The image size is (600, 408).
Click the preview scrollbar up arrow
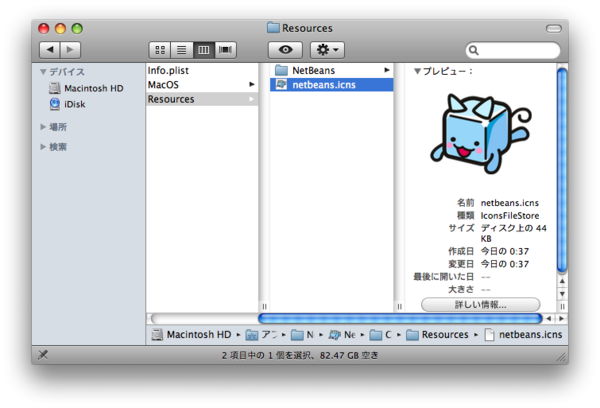tap(562, 281)
